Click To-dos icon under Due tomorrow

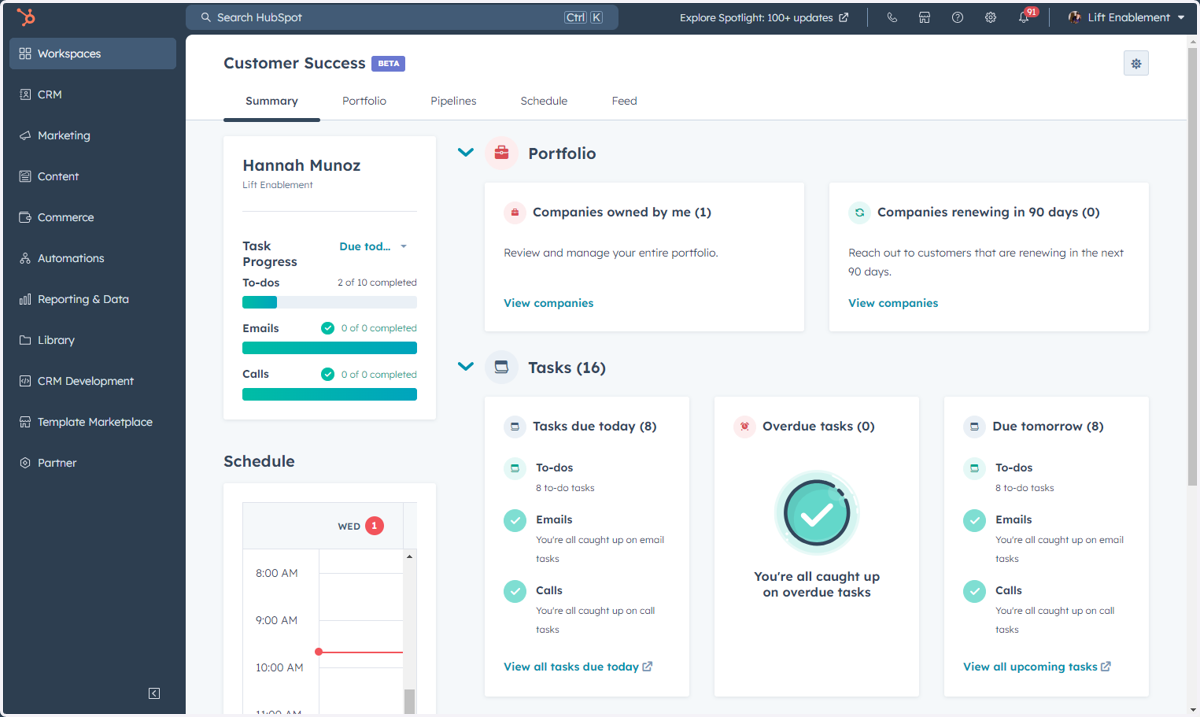(975, 468)
